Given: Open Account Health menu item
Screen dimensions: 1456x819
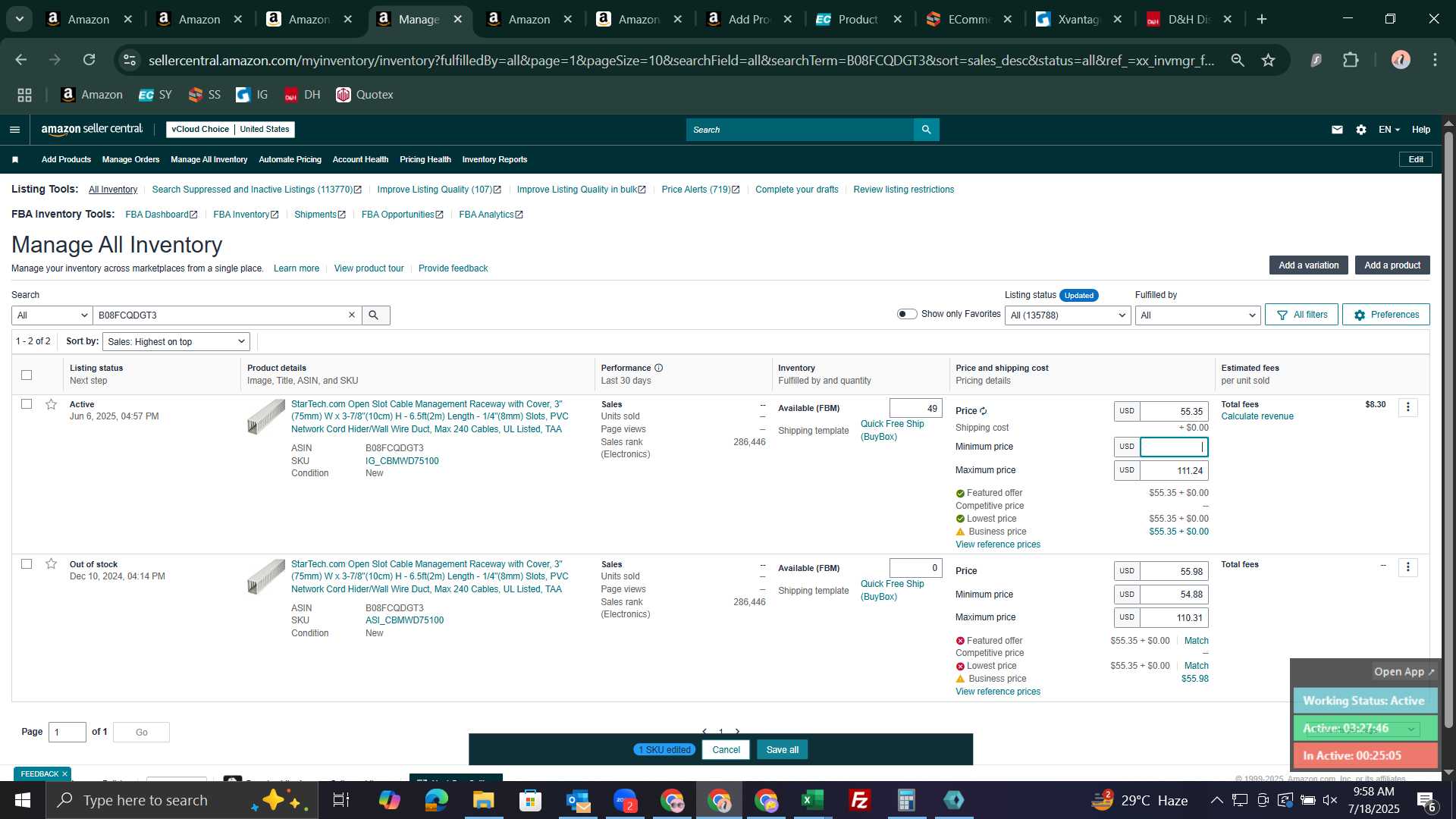Looking at the screenshot, I should (360, 159).
